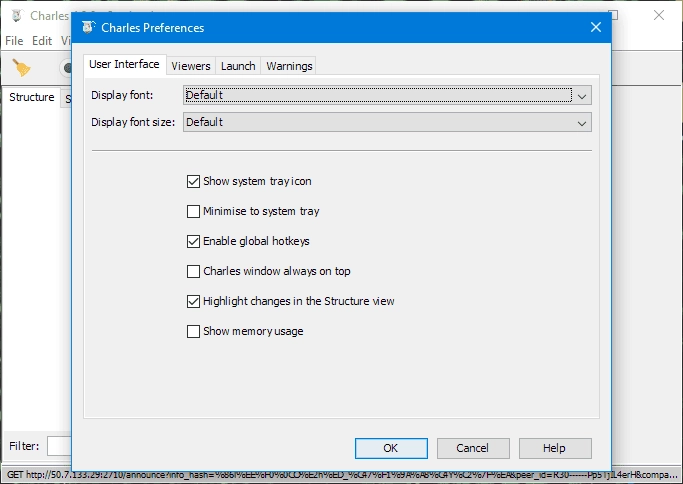Click the Charles app icon in main window title
683x484 pixels.
point(17,16)
